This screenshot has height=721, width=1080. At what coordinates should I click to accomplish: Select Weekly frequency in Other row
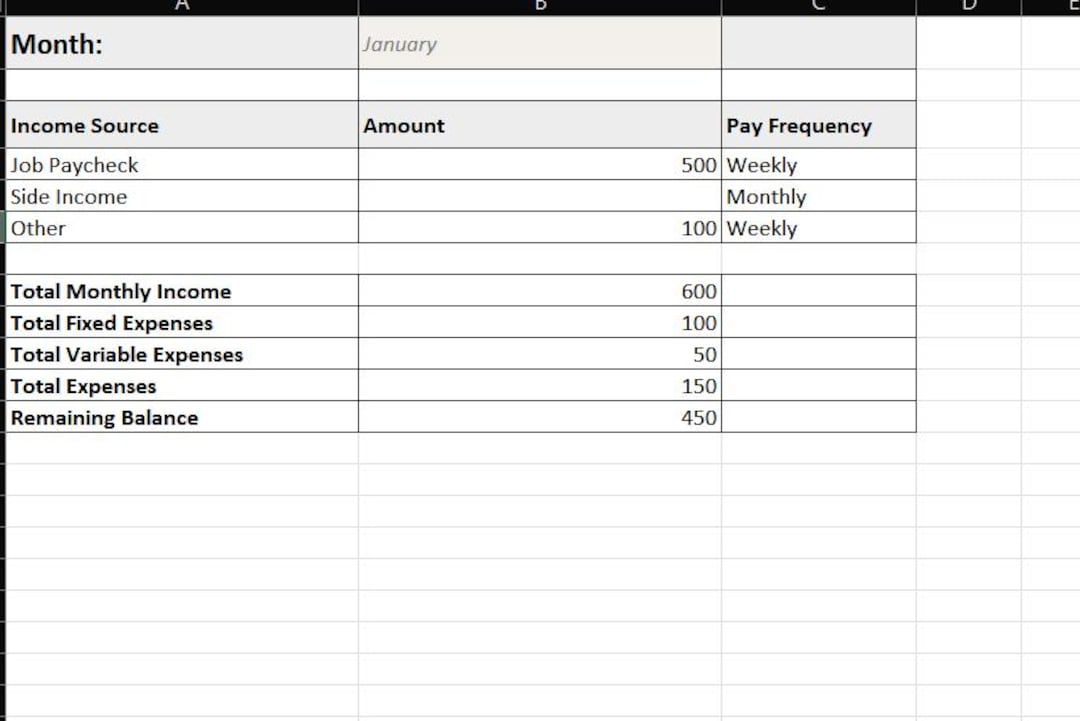tap(819, 227)
